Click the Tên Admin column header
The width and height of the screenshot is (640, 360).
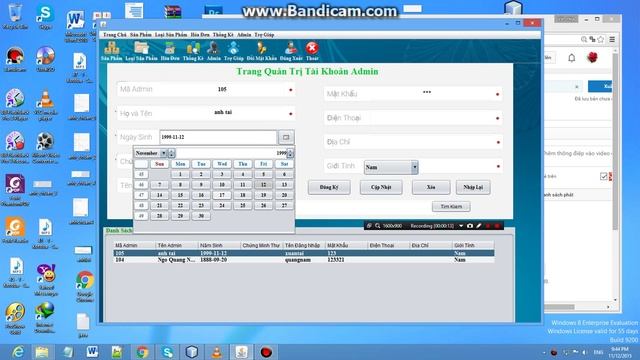point(177,245)
